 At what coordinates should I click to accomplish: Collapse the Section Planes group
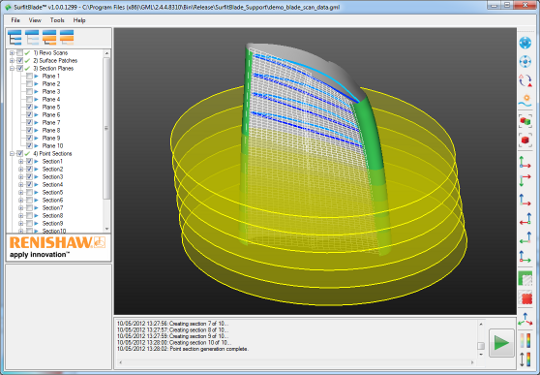tap(12, 69)
